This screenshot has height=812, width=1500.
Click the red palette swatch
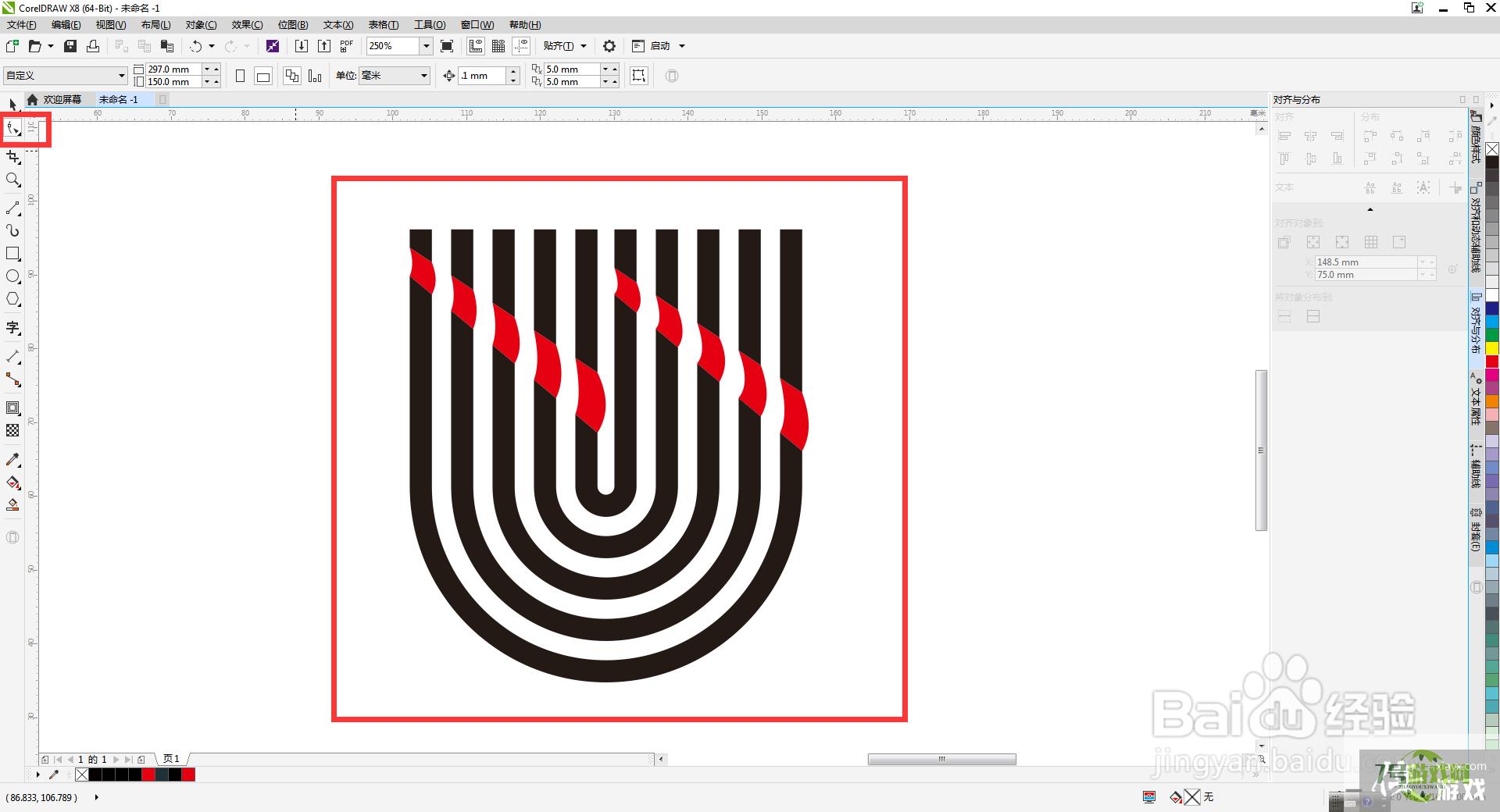point(1492,361)
